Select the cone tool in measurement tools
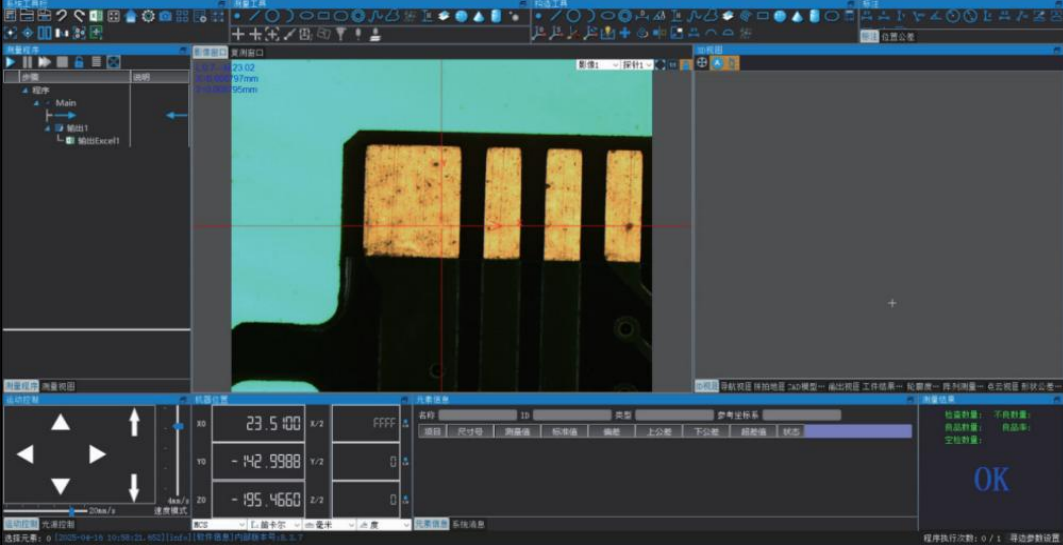1063x545 pixels. pos(479,16)
